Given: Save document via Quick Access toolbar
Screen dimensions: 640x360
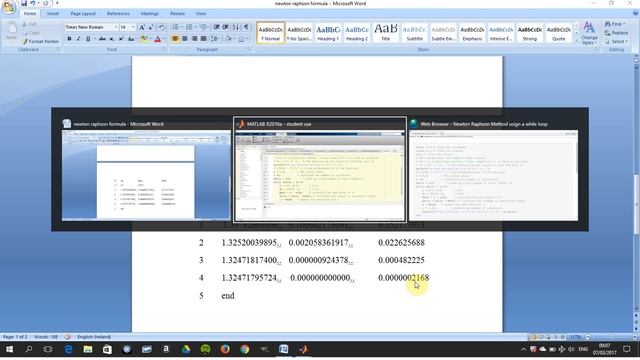Looking at the screenshot, I should tap(24, 4).
